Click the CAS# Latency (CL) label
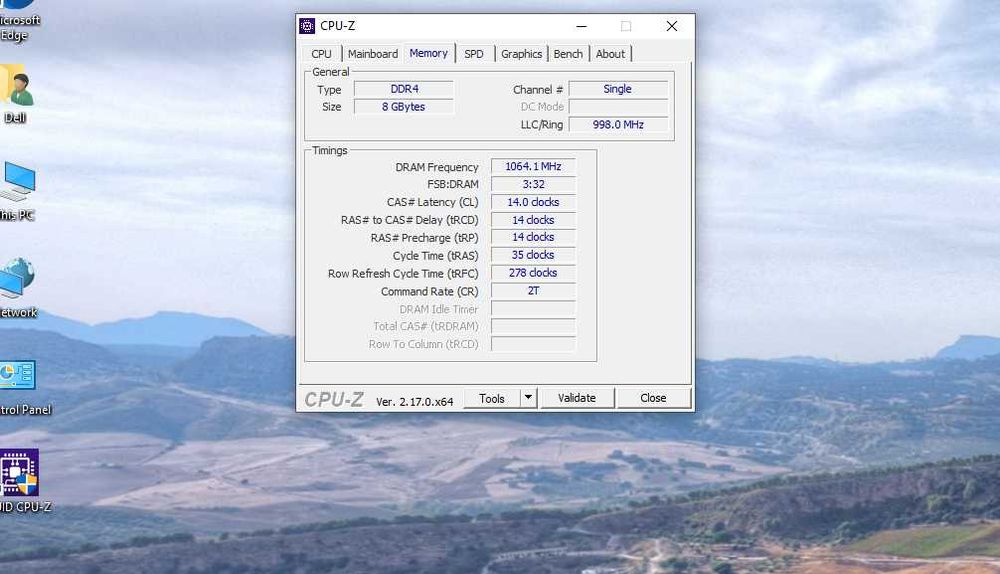 [x=432, y=202]
